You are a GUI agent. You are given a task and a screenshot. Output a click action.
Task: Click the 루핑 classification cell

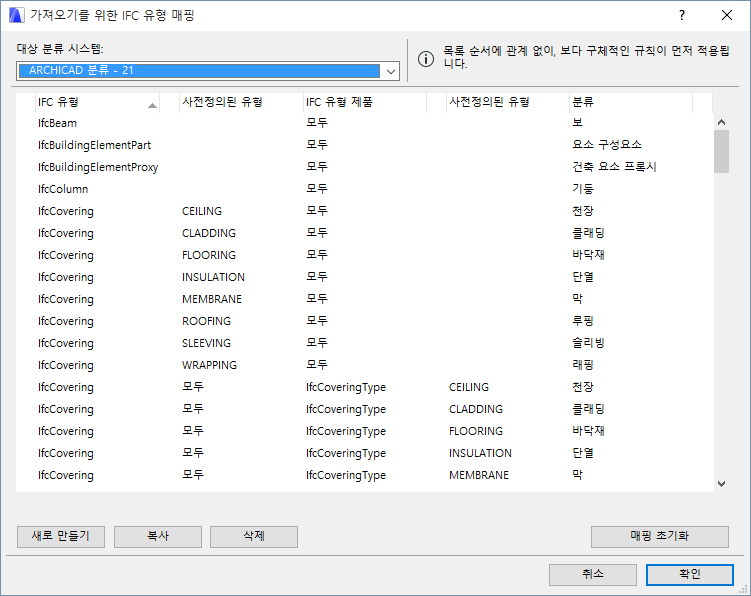click(583, 321)
